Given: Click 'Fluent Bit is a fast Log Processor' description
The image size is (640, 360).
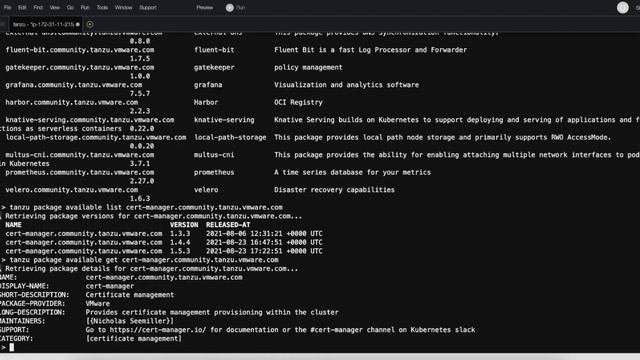Looking at the screenshot, I should [x=370, y=50].
